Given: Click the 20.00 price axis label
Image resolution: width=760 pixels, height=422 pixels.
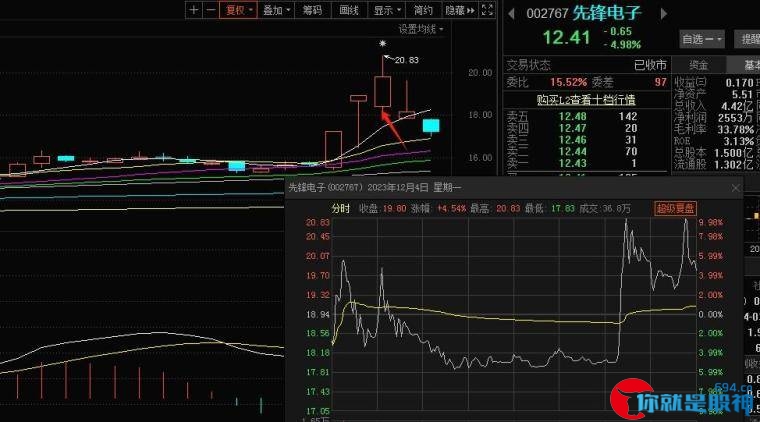Looking at the screenshot, I should click(480, 73).
